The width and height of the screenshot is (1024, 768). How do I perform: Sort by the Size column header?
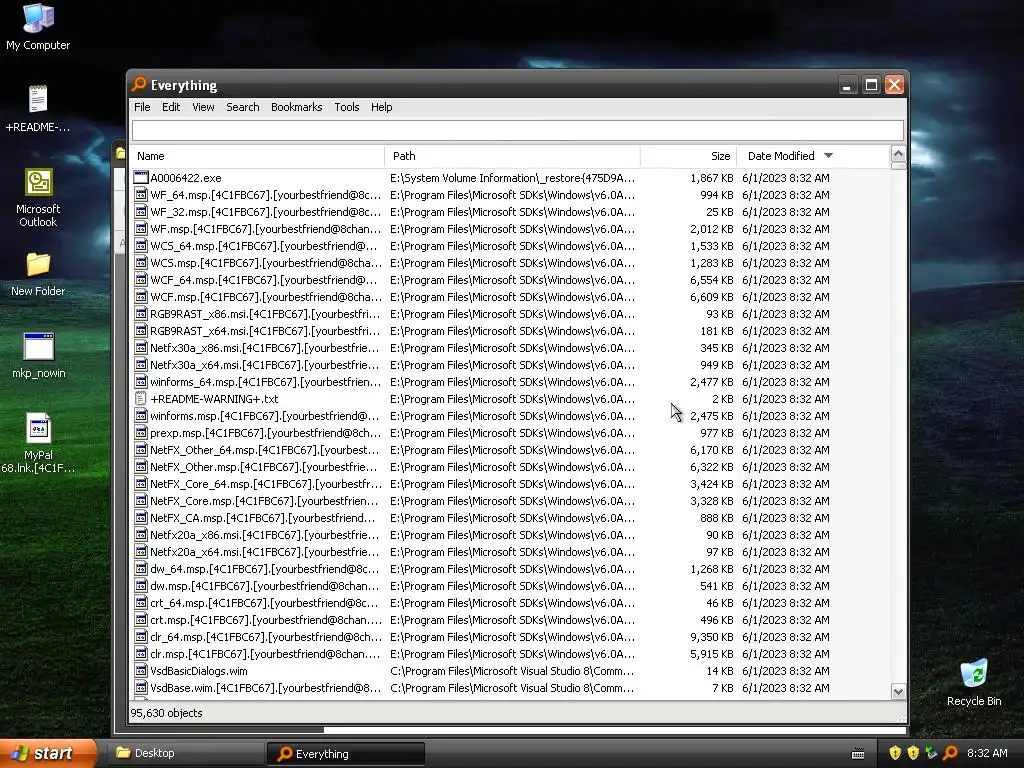pos(688,156)
